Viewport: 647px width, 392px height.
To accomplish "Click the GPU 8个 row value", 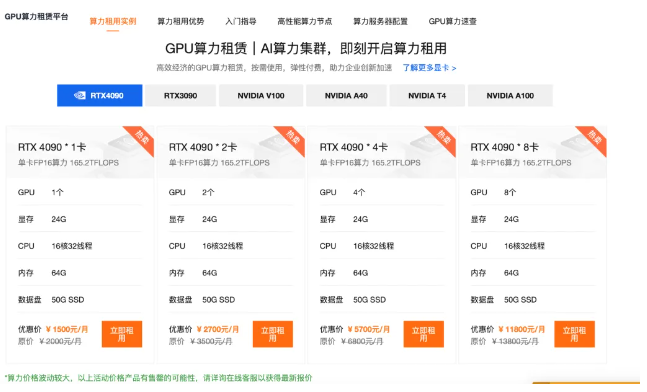I will point(510,192).
